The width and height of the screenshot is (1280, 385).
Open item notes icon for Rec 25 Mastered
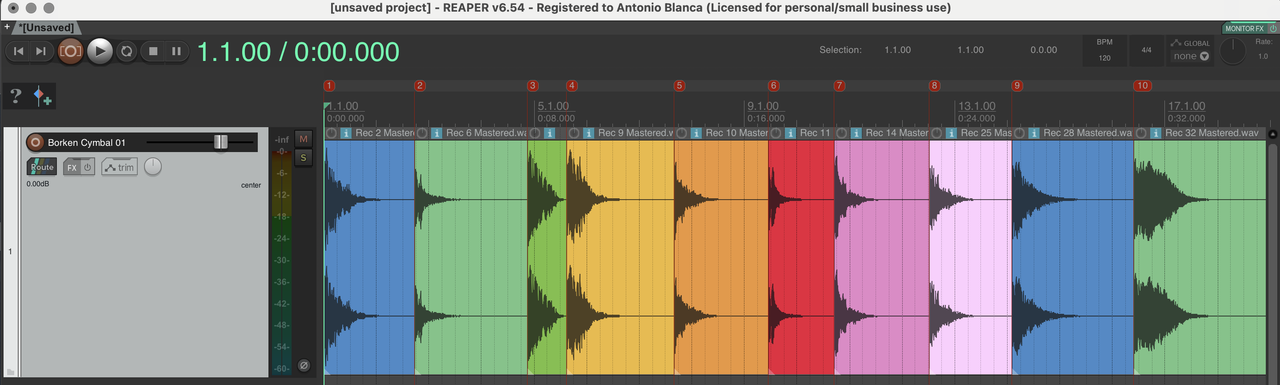(951, 133)
